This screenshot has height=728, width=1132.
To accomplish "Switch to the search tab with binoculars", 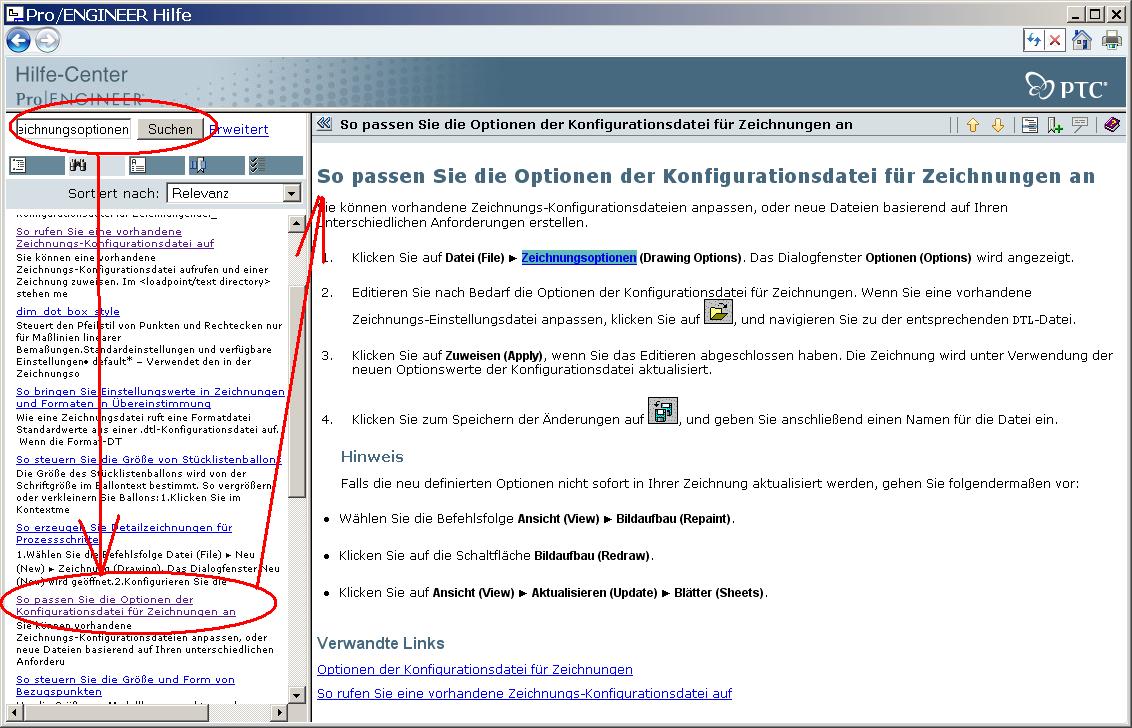I will click(97, 165).
